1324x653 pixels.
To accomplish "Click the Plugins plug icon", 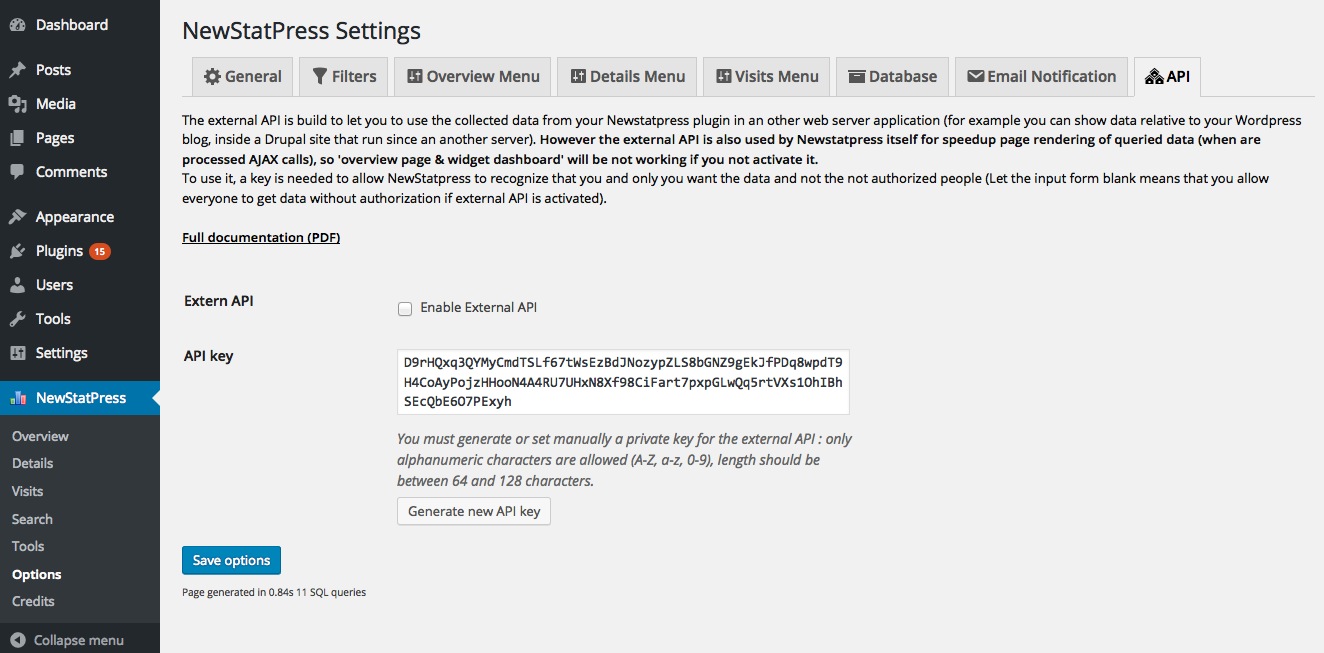I will (x=17, y=251).
